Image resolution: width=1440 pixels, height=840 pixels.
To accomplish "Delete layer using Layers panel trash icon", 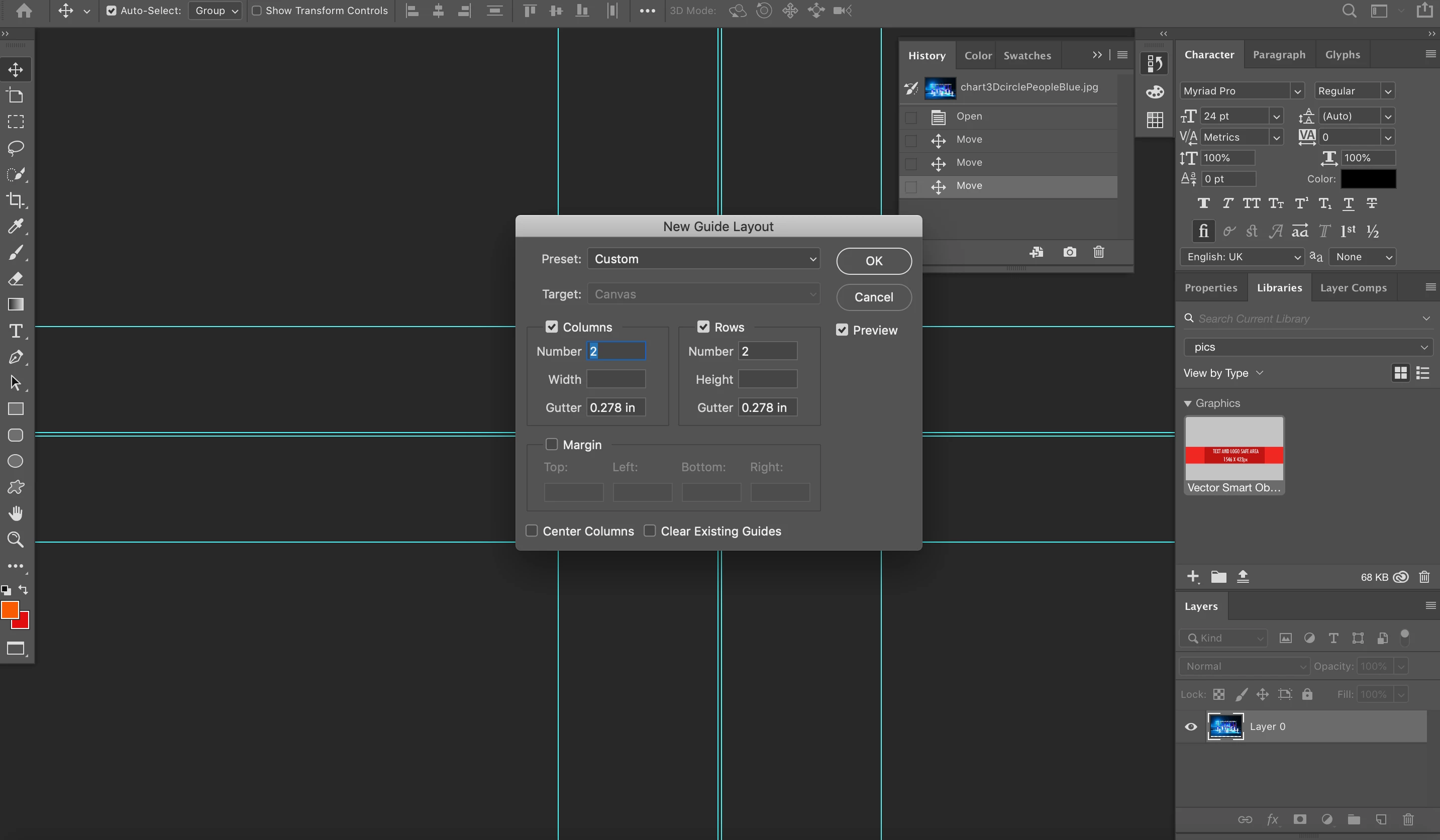I will (1407, 819).
